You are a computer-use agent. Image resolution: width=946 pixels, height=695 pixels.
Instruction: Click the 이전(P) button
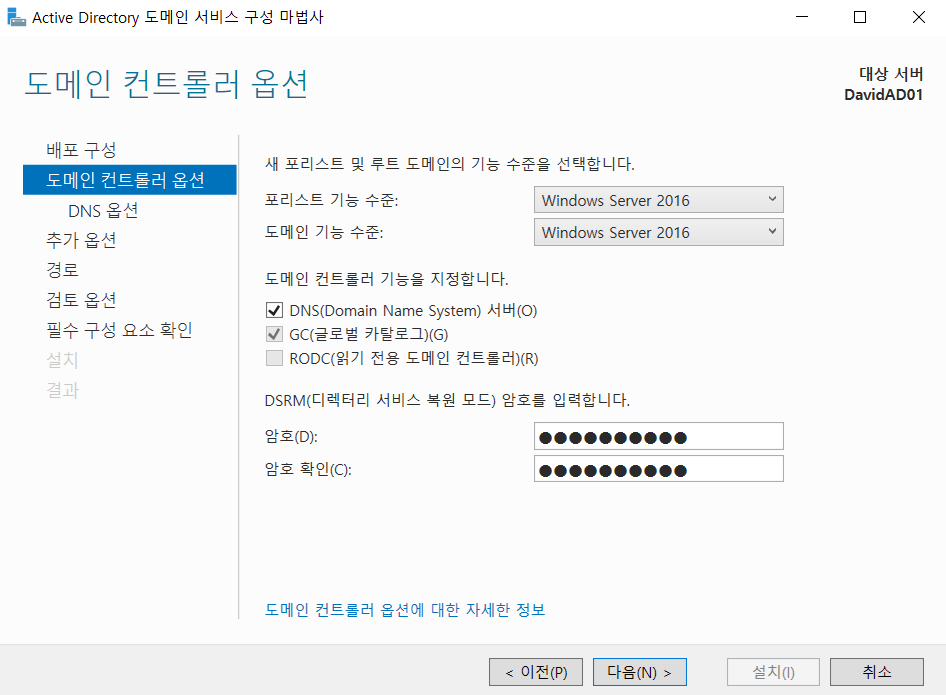536,672
